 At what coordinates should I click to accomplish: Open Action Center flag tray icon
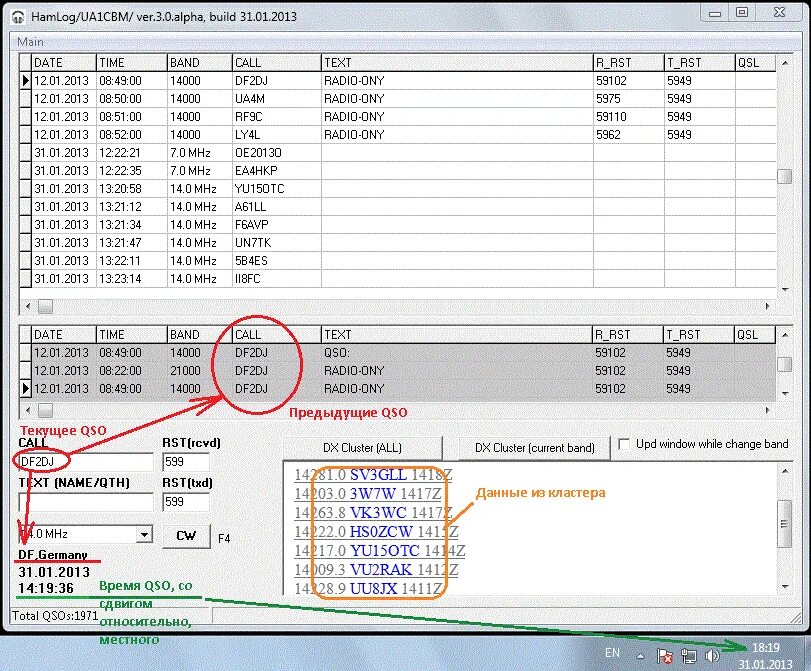[x=665, y=656]
